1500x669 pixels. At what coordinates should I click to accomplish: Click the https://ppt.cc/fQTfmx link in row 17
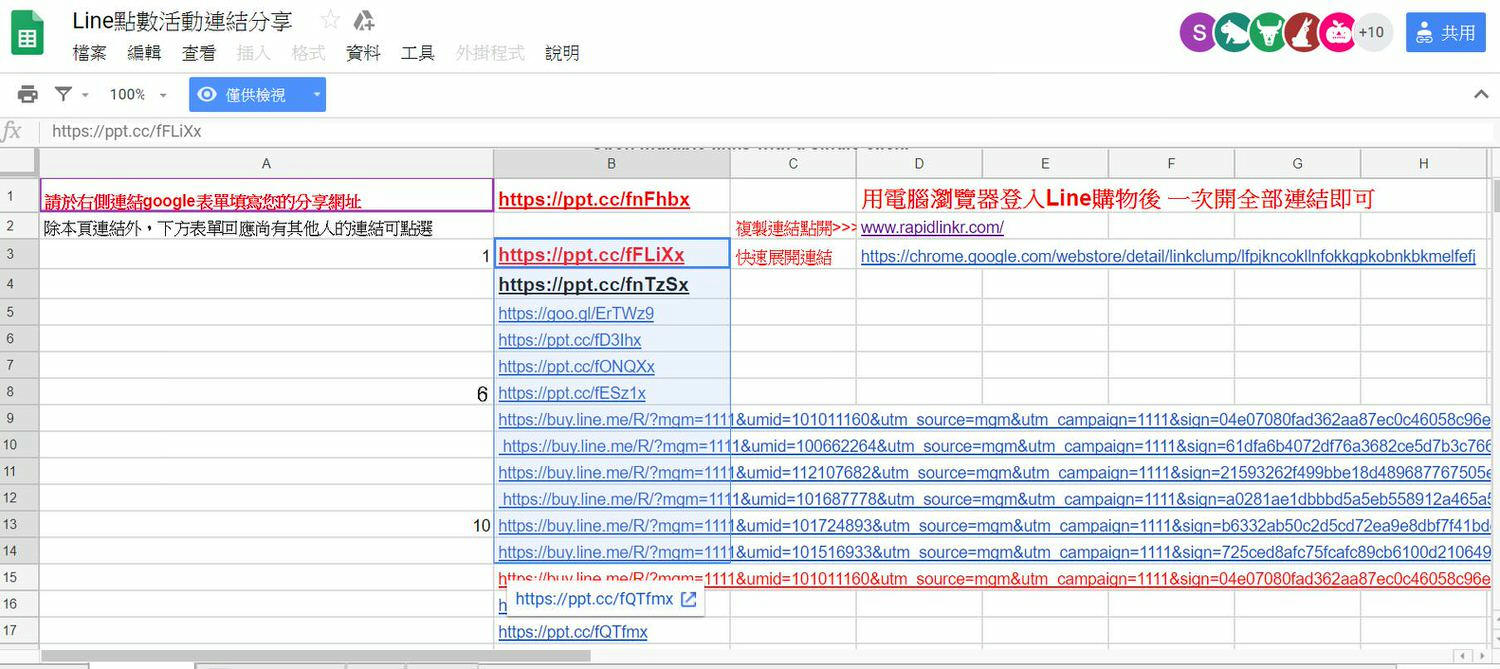click(573, 632)
